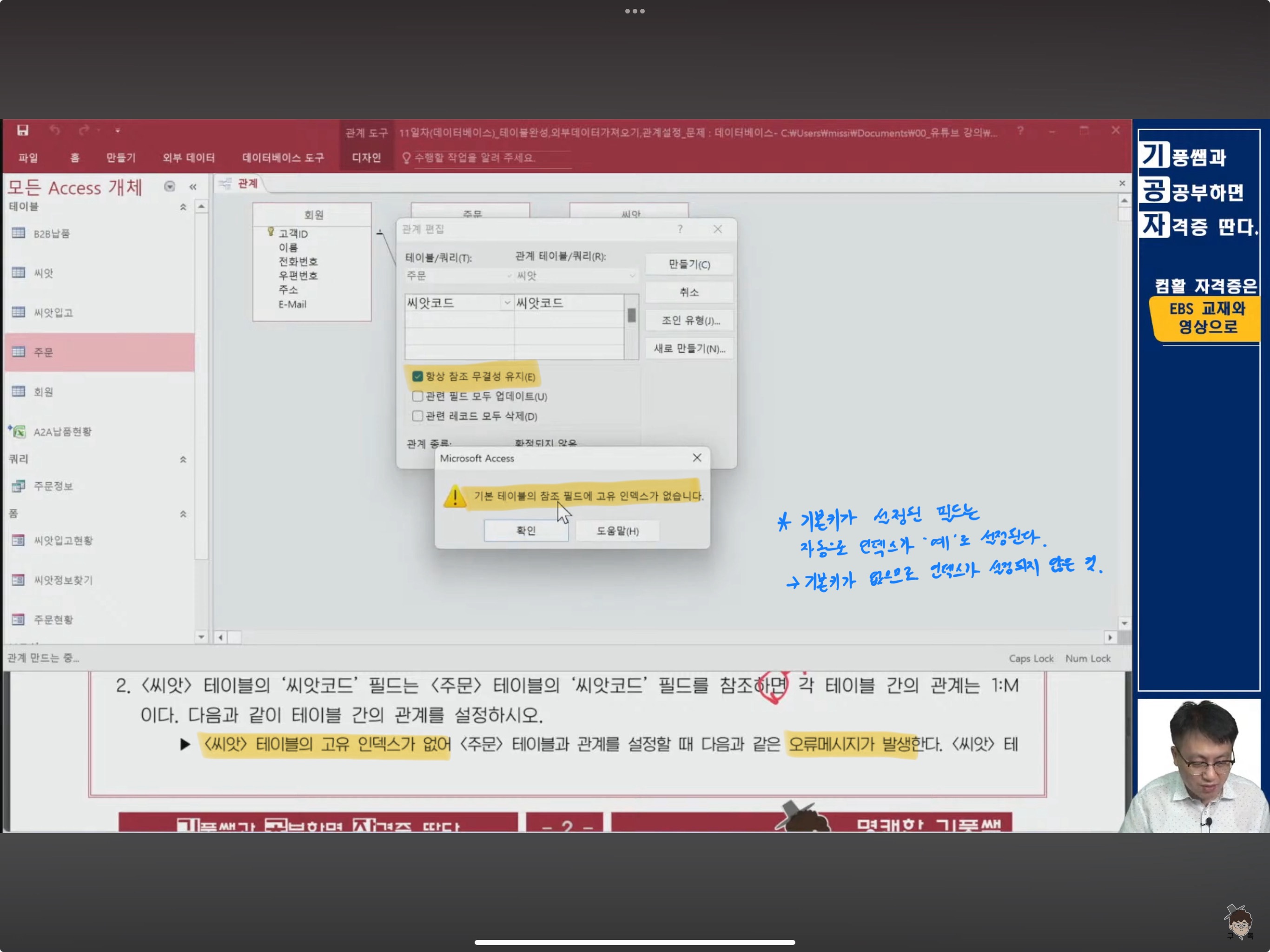Enable 관련 필드 모두 업데이트 checkbox
Viewport: 1270px width, 952px height.
tap(417, 396)
